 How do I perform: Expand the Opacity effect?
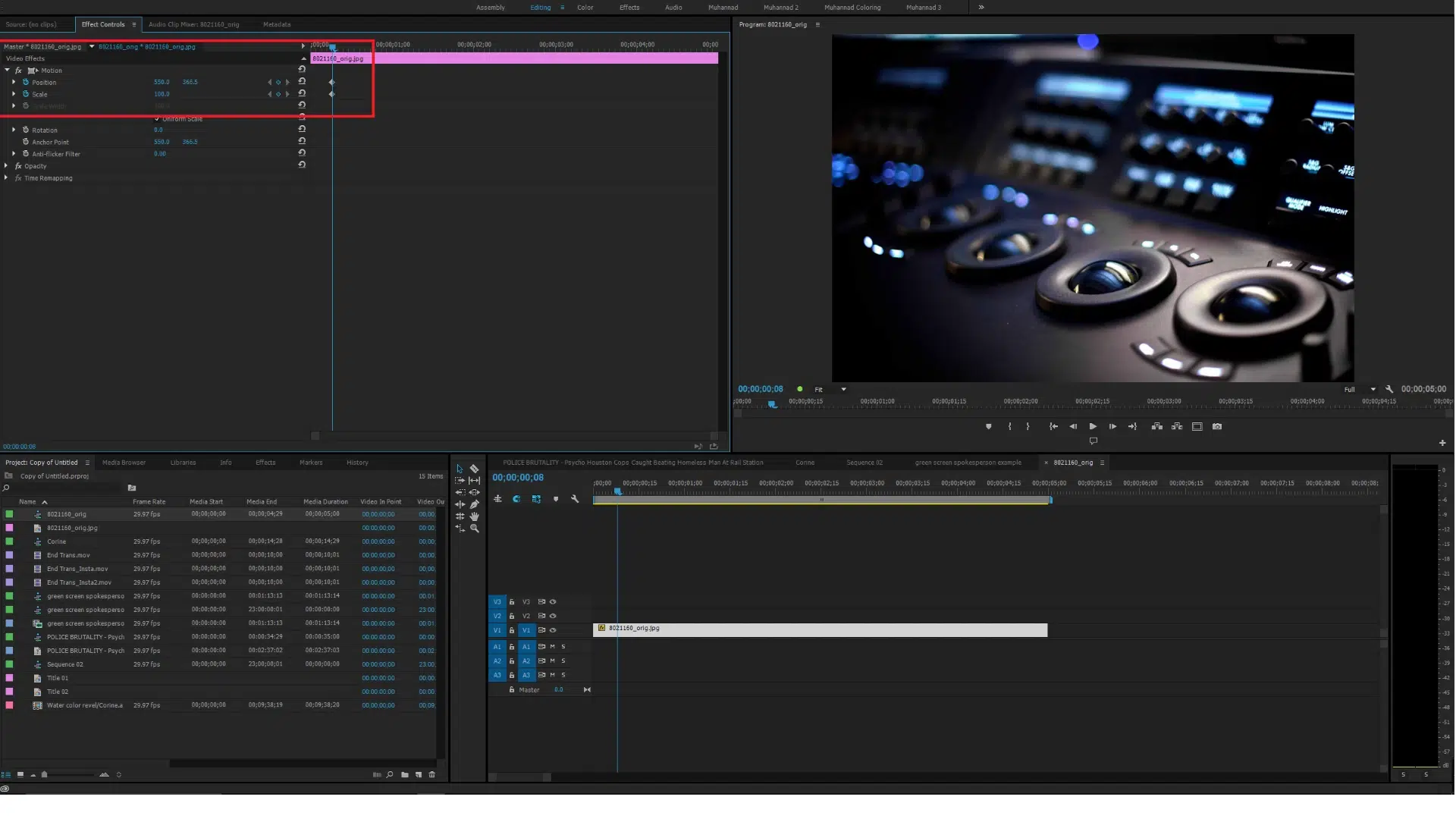[x=7, y=166]
